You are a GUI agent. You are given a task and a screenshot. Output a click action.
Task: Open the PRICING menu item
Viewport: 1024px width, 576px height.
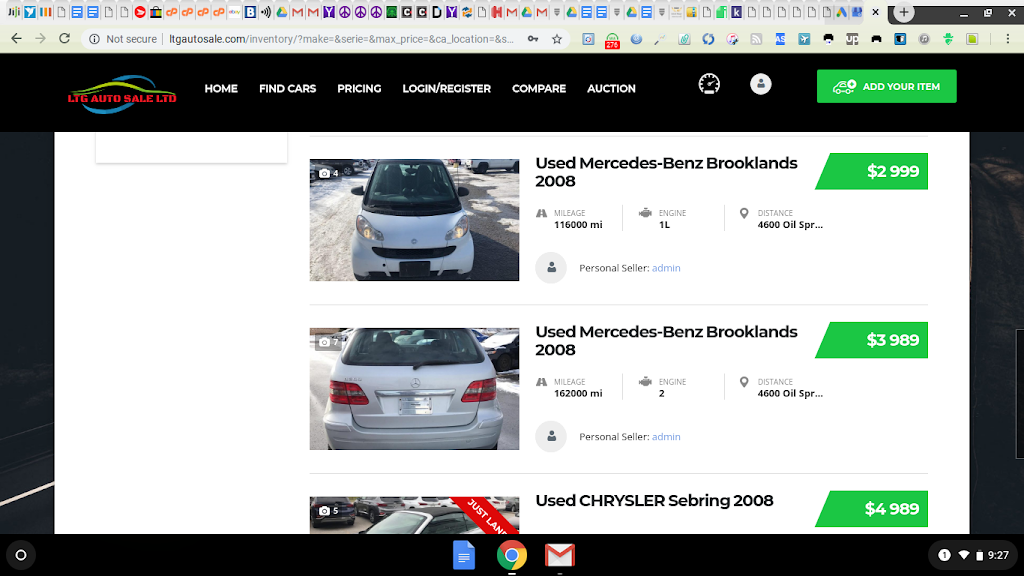(359, 88)
